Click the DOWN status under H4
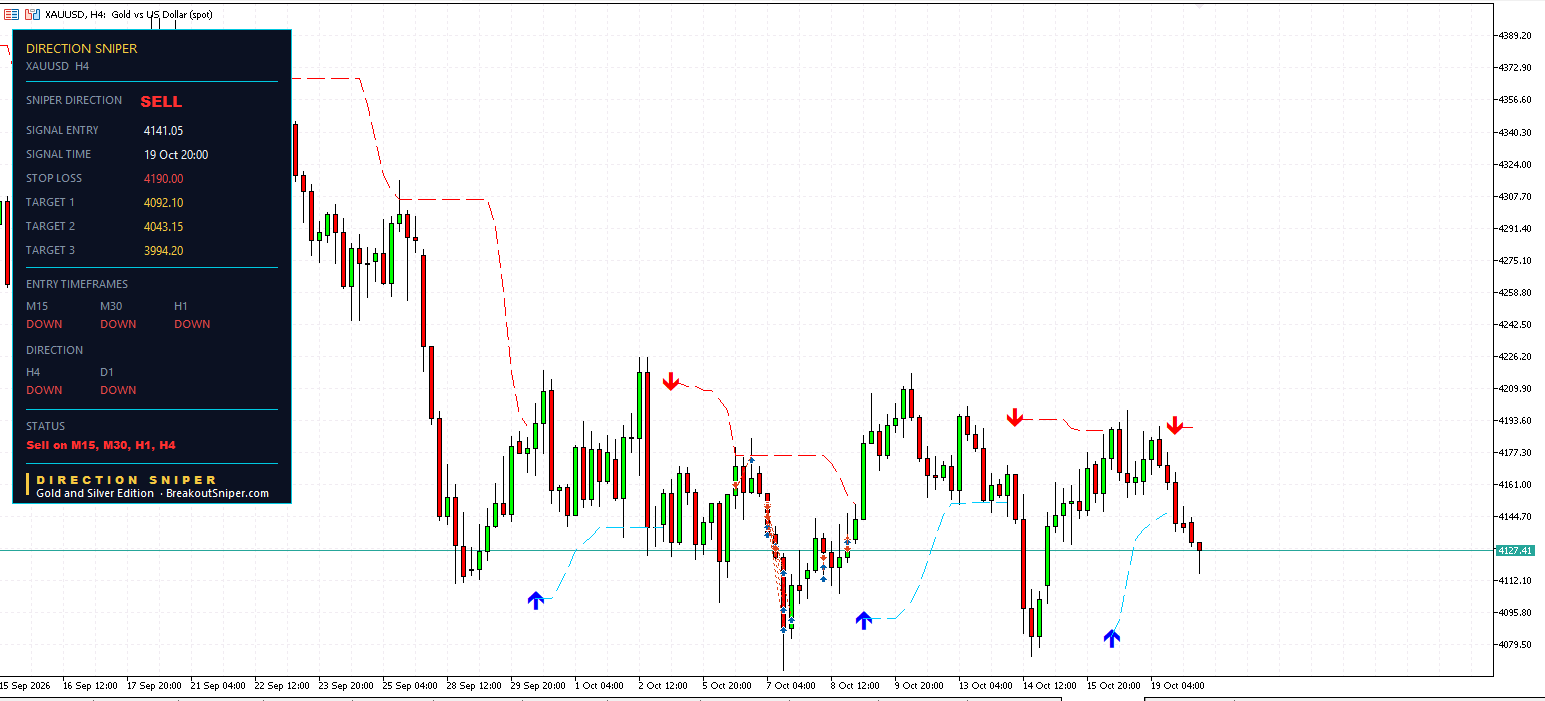Screen dimensions: 1545x701 (44, 390)
